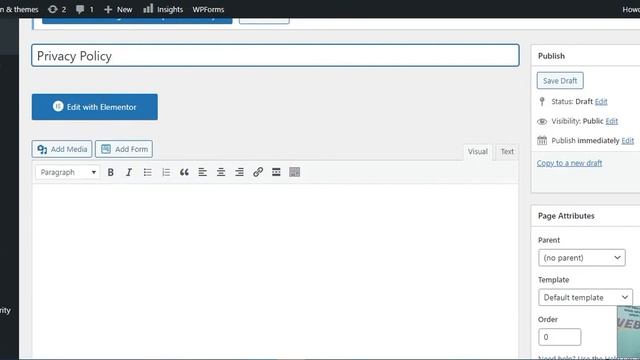640x360 pixels.
Task: Insert a numbered list
Action: [x=166, y=172]
